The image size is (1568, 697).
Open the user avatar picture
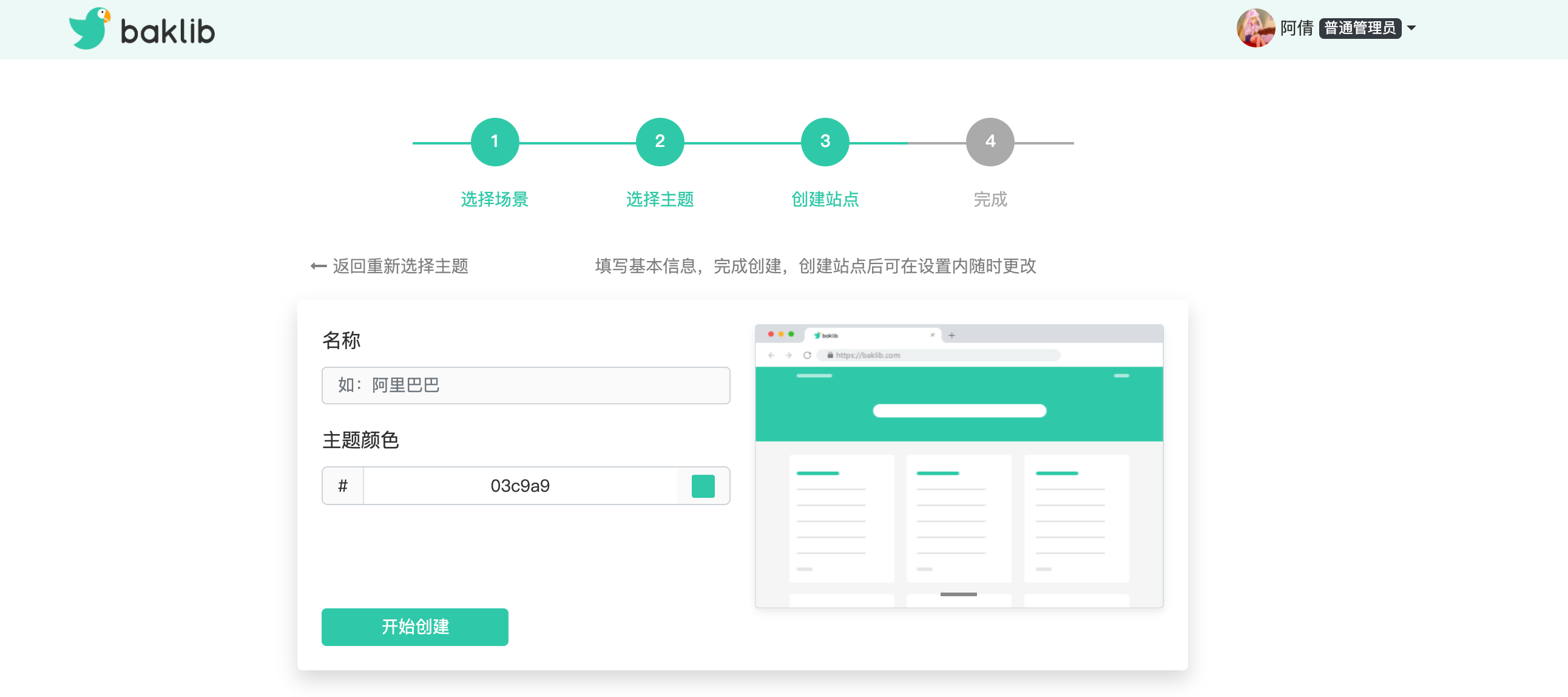point(1254,28)
